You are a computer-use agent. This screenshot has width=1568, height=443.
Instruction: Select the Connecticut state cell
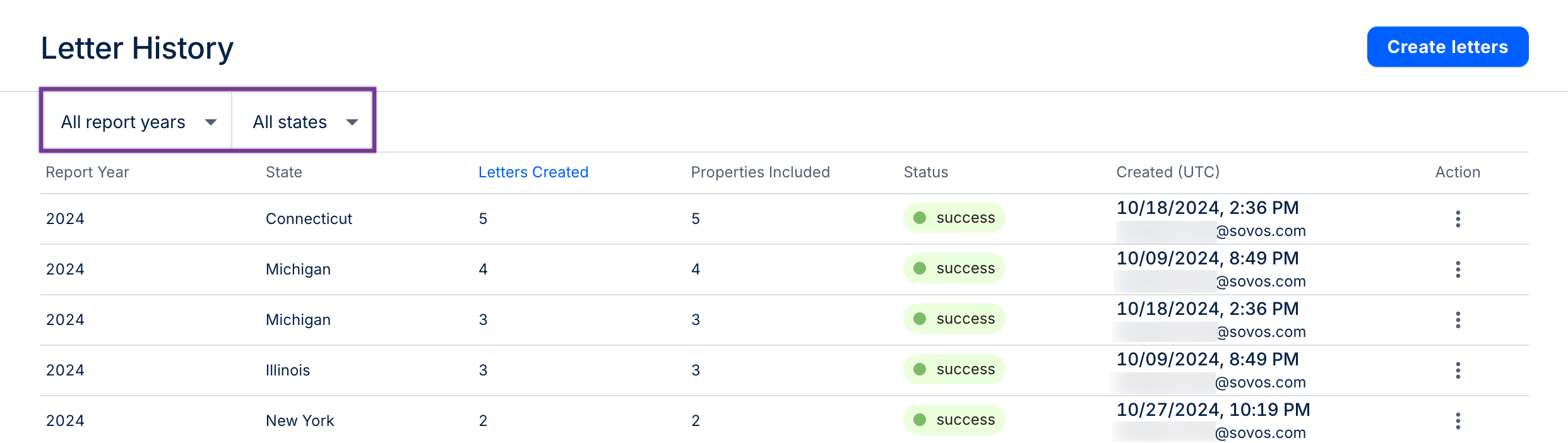[x=309, y=219]
